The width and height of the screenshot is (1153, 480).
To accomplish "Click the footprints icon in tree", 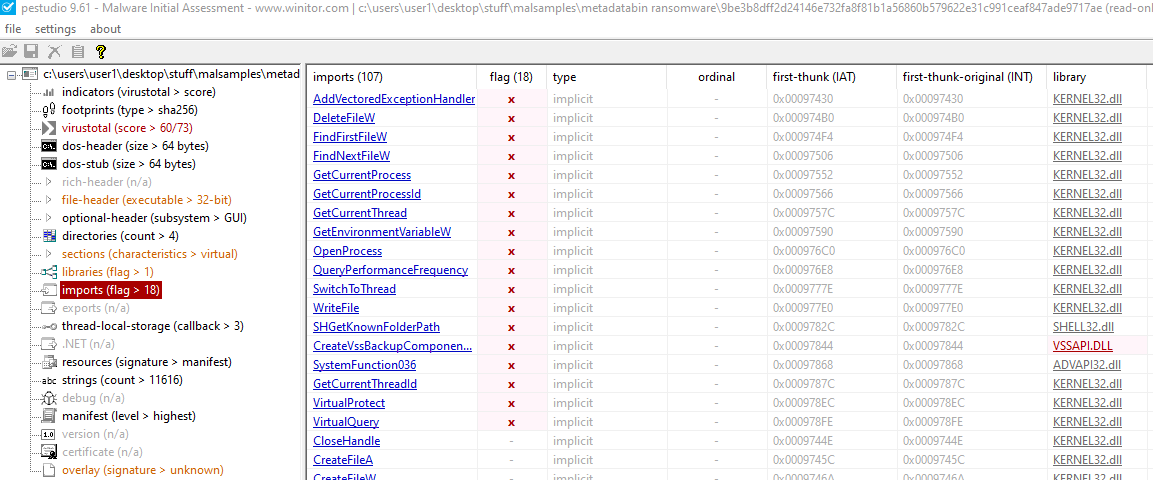I will click(x=49, y=110).
